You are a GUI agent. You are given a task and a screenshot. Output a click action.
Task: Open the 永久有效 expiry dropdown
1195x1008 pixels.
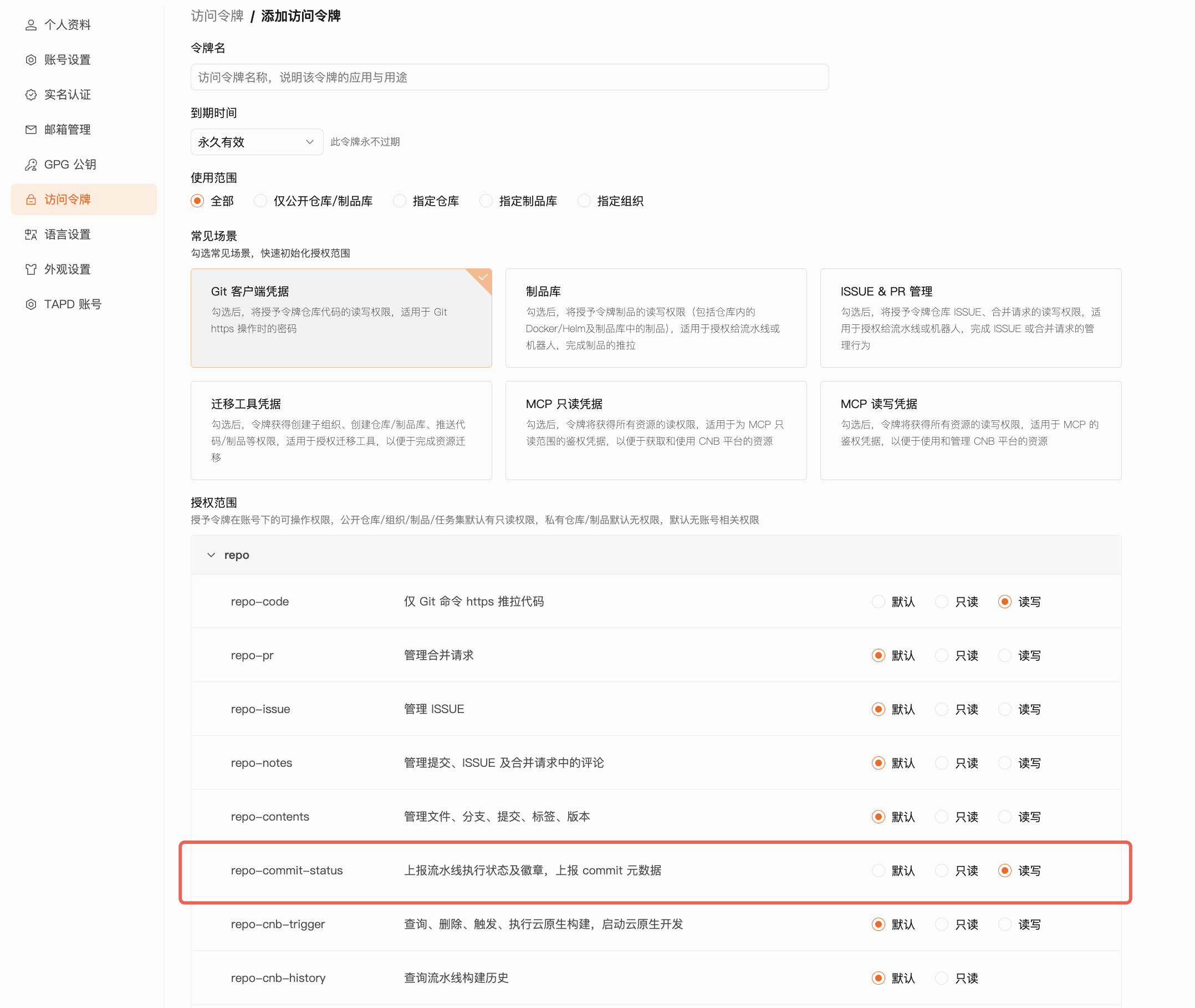(257, 142)
